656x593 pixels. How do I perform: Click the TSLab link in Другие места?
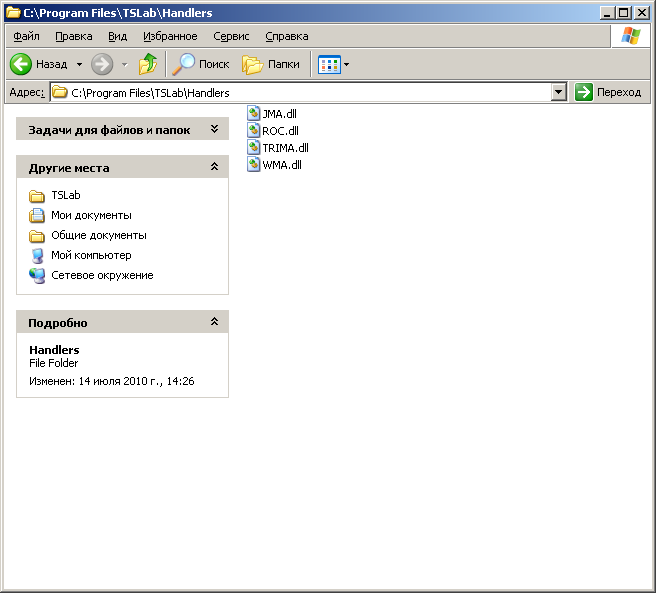click(66, 195)
